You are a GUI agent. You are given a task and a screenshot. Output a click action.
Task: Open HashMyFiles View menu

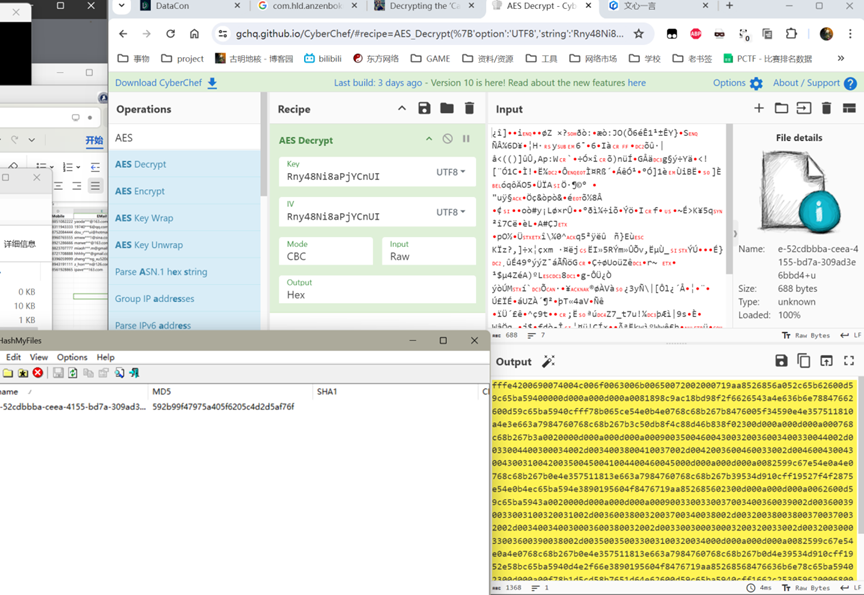(x=39, y=357)
